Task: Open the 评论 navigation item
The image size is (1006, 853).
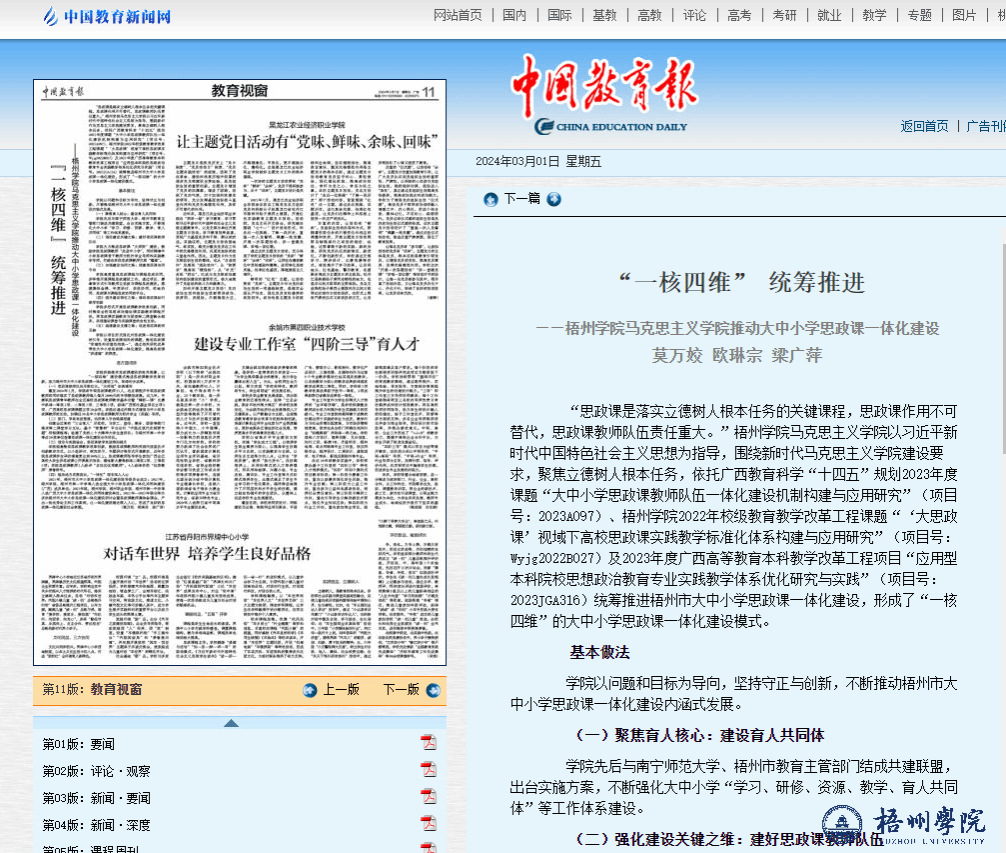Action: [x=694, y=15]
